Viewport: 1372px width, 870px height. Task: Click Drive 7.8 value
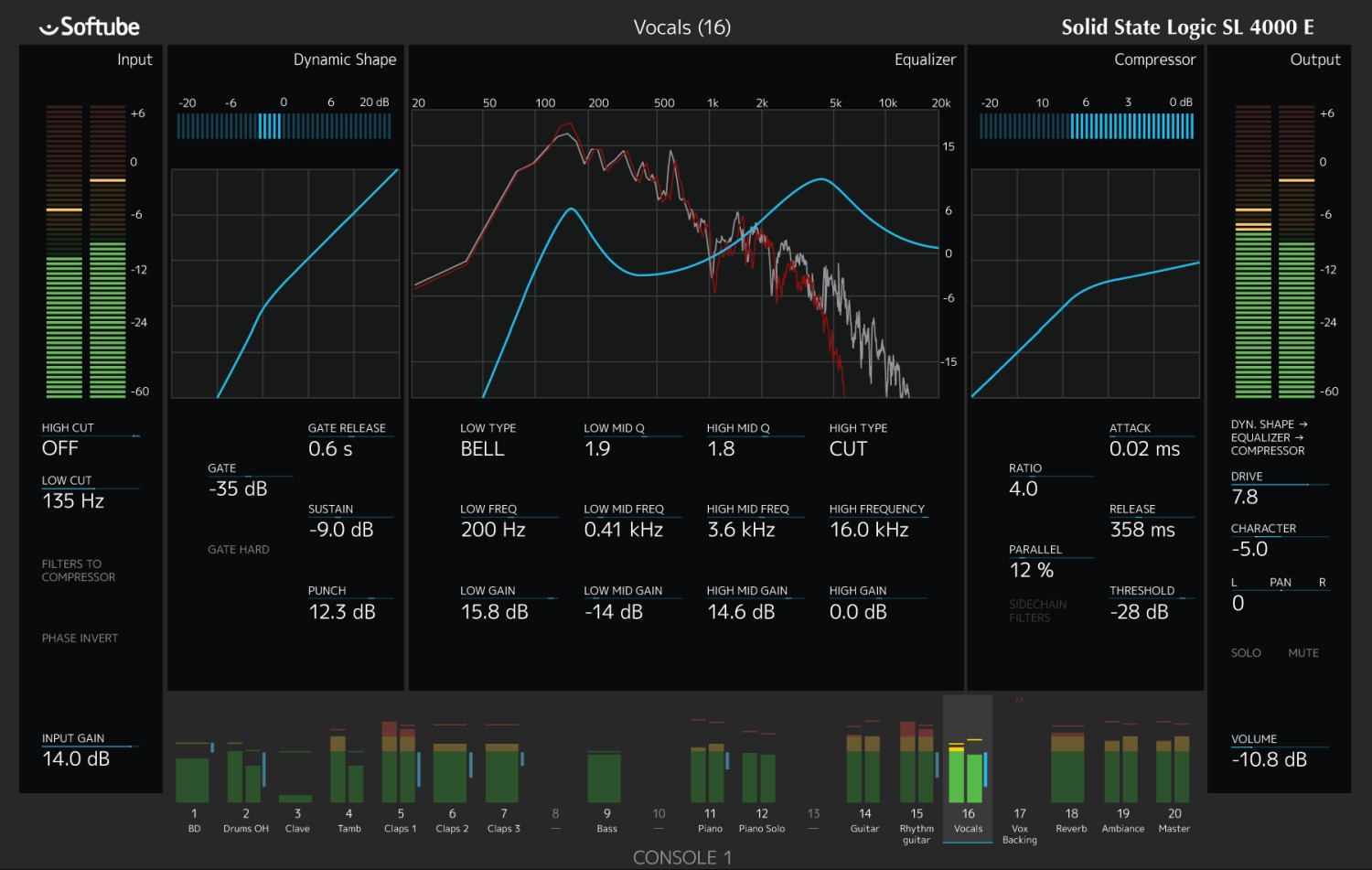tap(1245, 498)
